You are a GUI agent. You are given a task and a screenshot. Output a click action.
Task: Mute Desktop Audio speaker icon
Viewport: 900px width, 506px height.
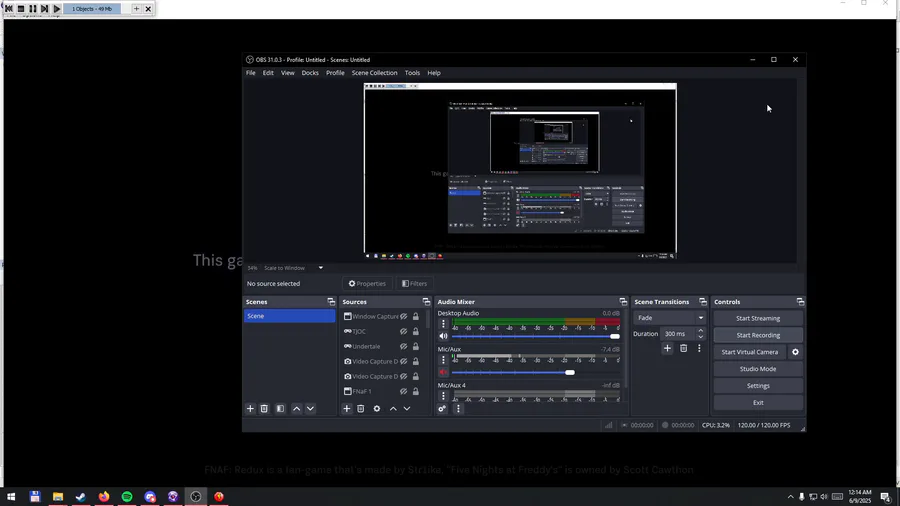pos(443,336)
